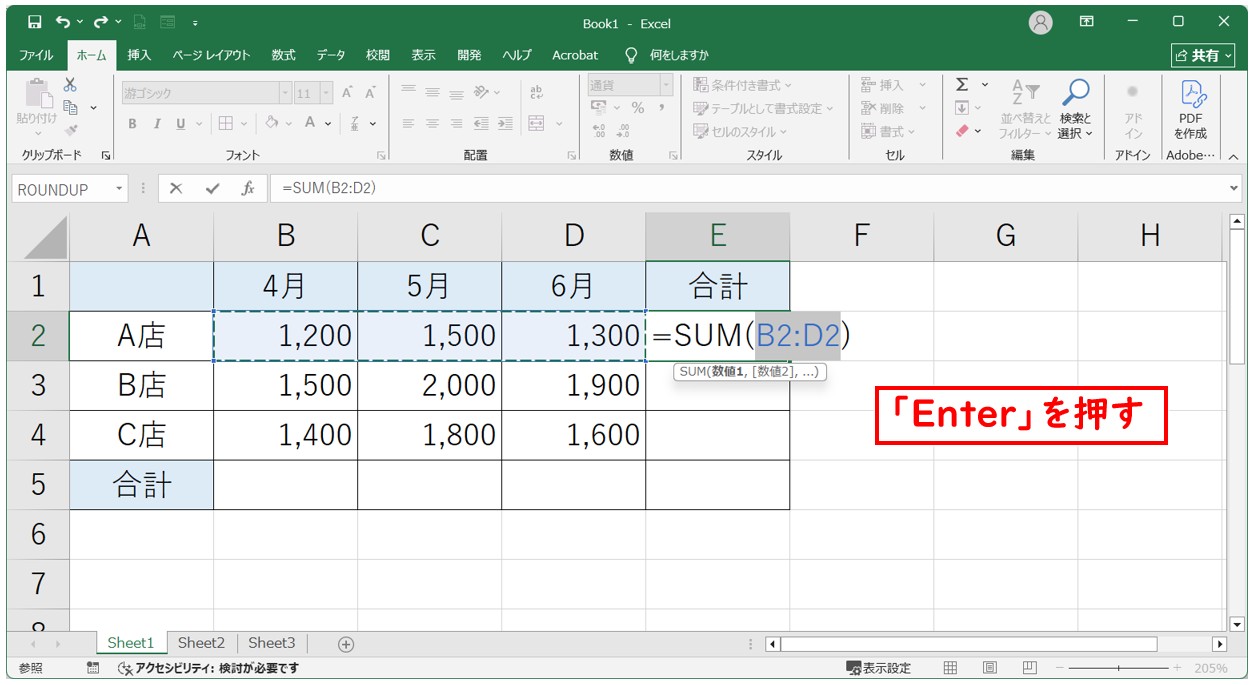Toggle Bold formatting

tap(132, 124)
